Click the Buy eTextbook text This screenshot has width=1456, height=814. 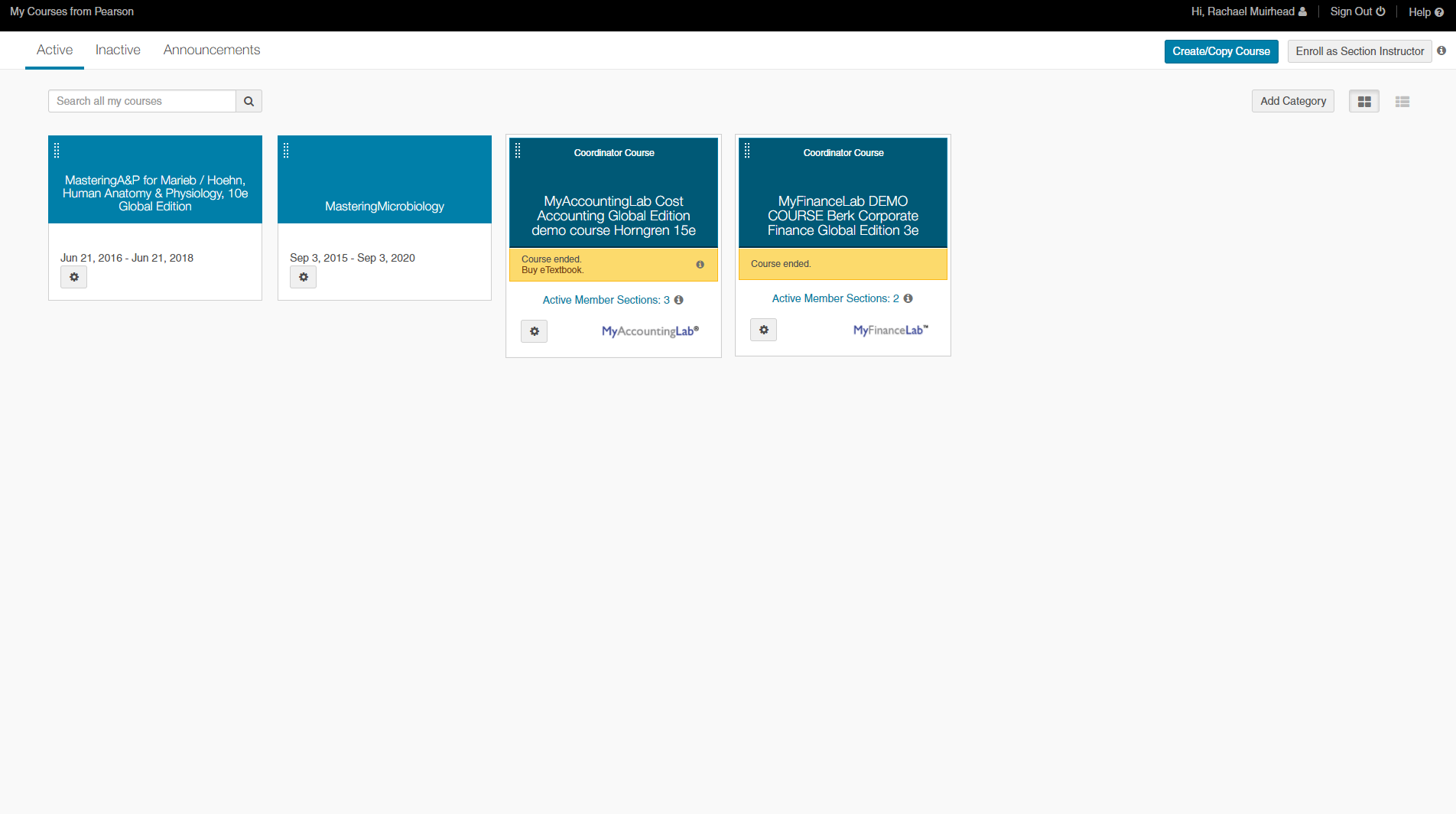click(552, 270)
